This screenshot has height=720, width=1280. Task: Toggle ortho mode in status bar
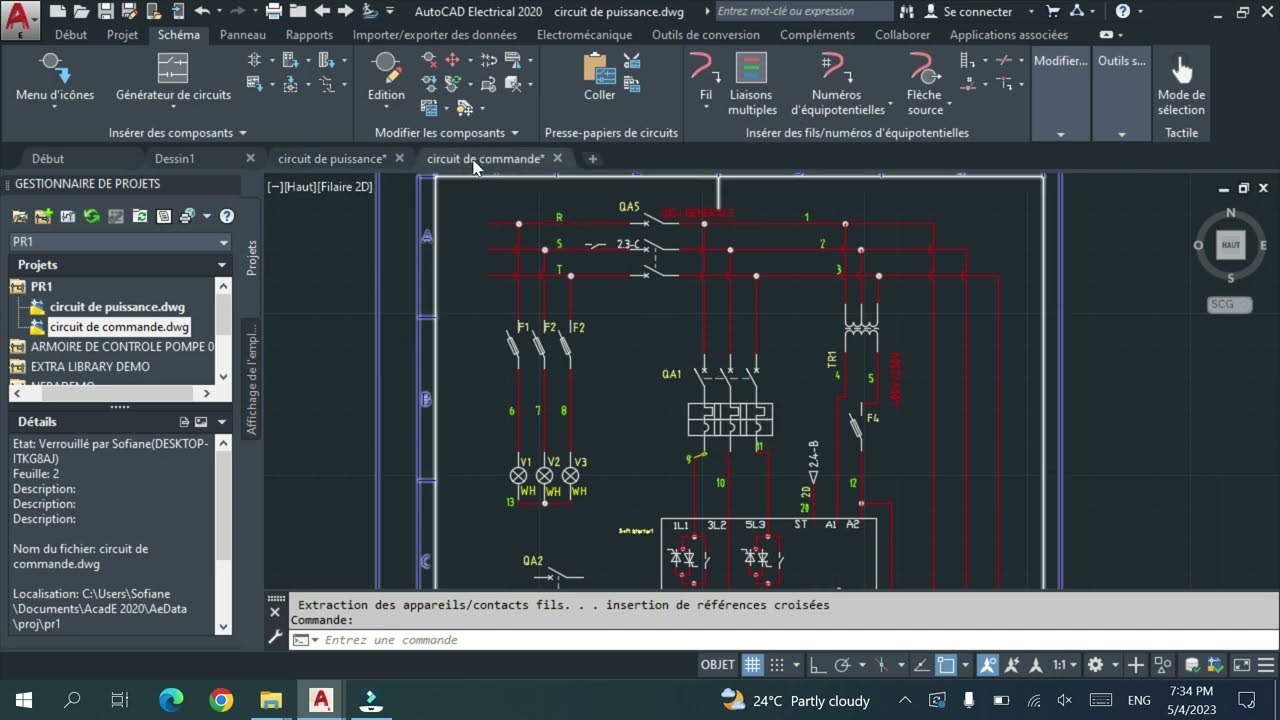pyautogui.click(x=817, y=665)
